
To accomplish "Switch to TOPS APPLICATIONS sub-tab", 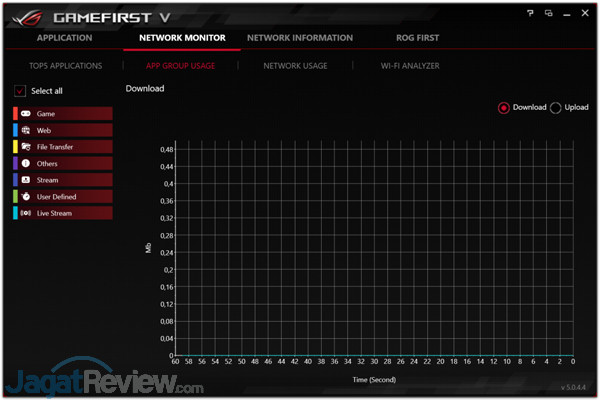I will [65, 66].
